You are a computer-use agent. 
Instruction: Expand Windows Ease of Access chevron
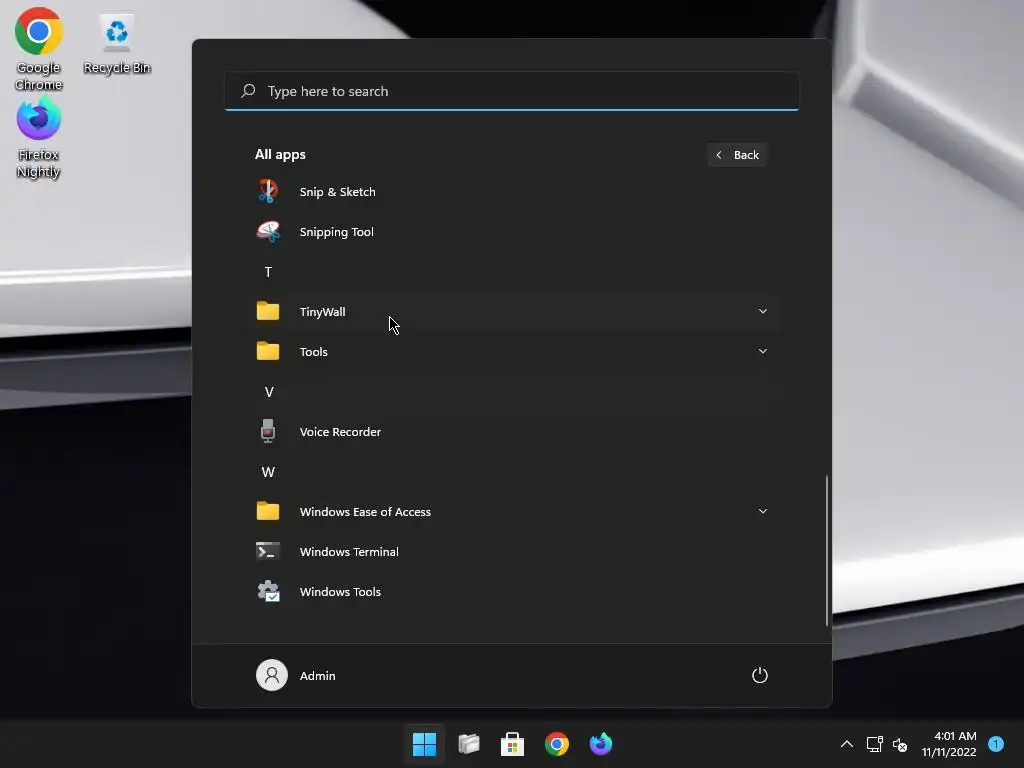[x=763, y=511]
